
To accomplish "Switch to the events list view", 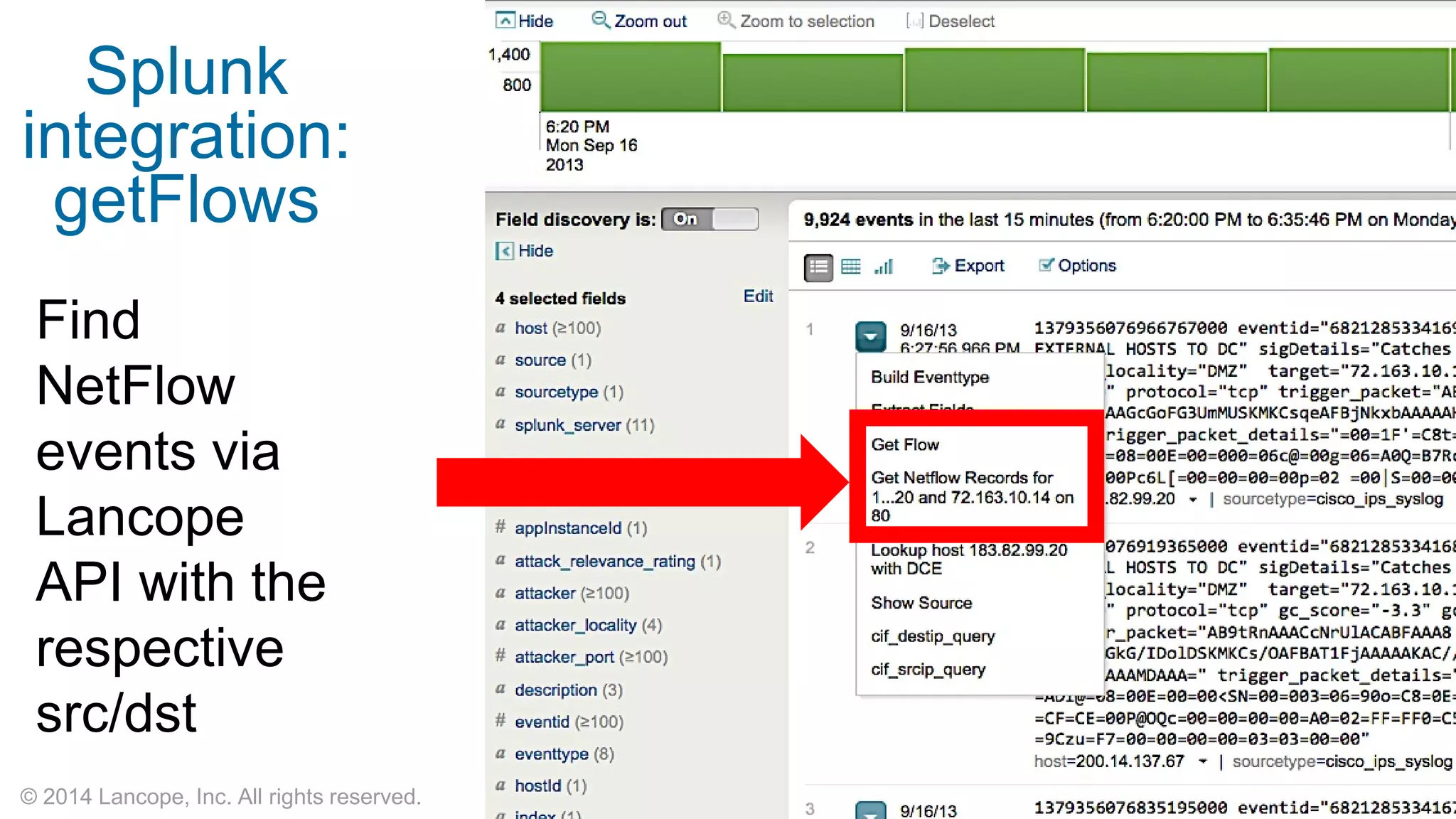I will tap(818, 267).
